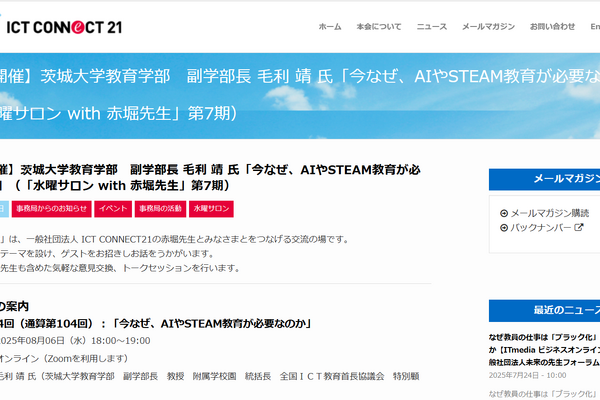This screenshot has width=600, height=400.
Task: Click the news date 2025年7月24日 - 10:00
Action: 527,376
